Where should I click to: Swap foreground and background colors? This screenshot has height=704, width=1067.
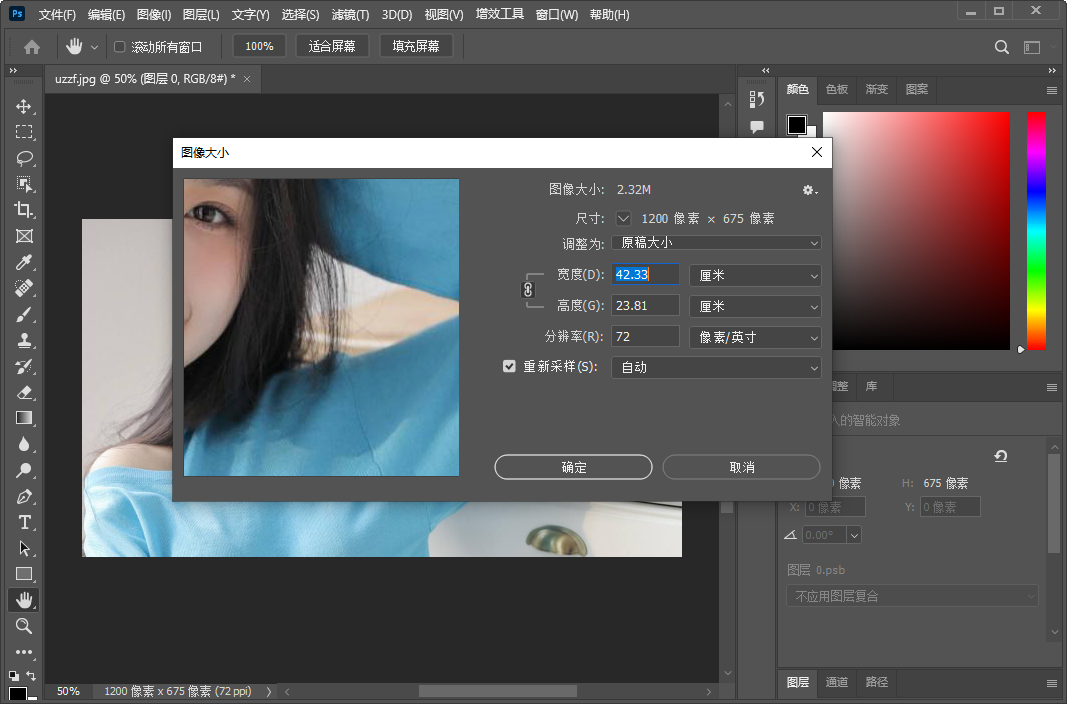[31, 675]
